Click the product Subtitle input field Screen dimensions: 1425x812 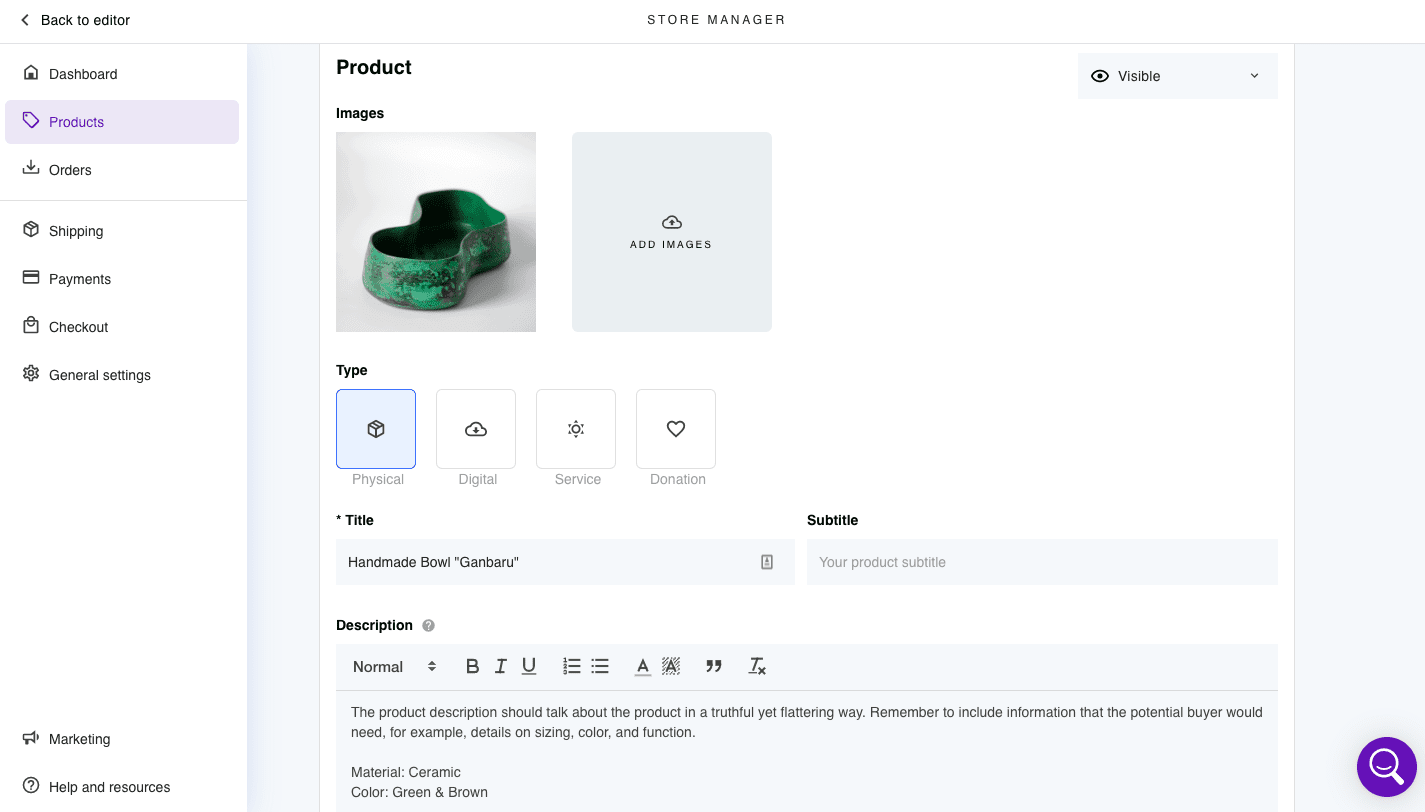click(1042, 562)
